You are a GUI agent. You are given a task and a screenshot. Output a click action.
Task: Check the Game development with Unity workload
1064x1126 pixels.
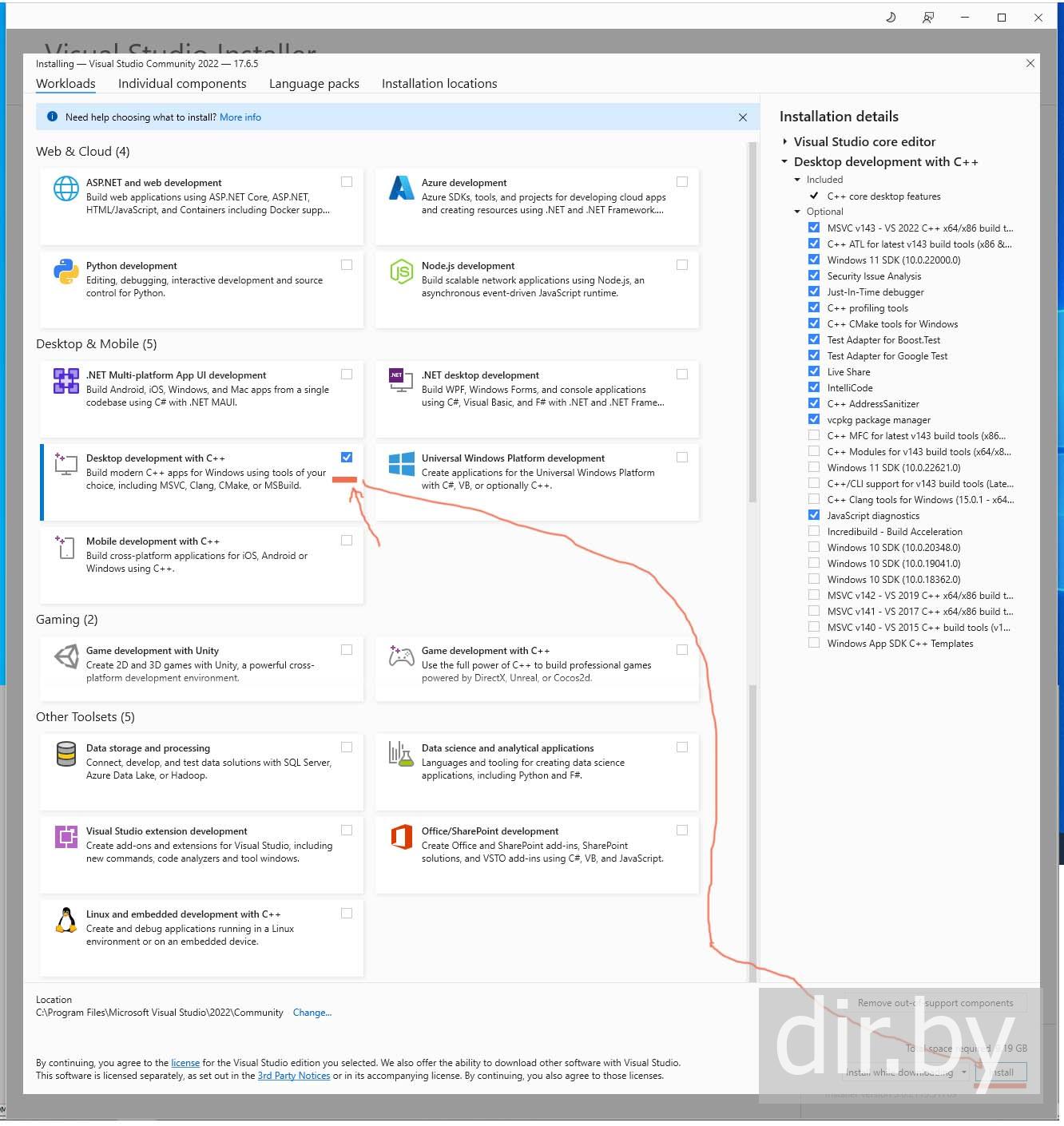click(347, 650)
